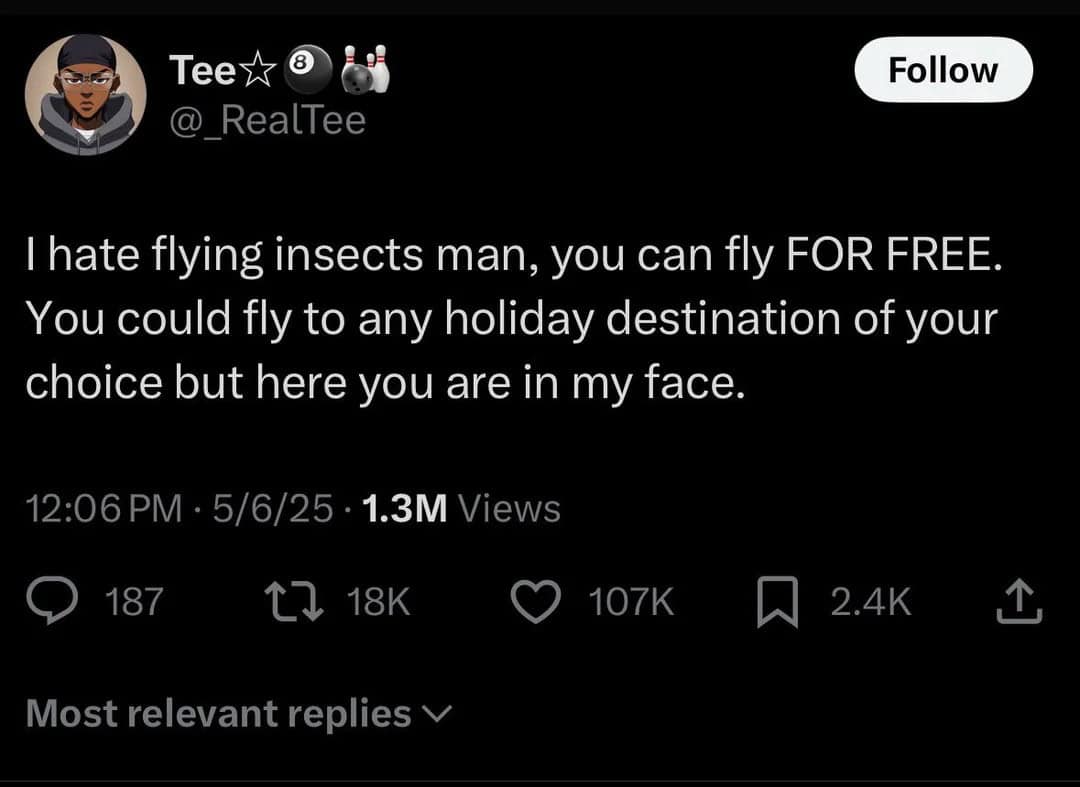This screenshot has width=1080, height=787.
Task: Expand the Most relevant replies sorter
Action: pos(218,713)
